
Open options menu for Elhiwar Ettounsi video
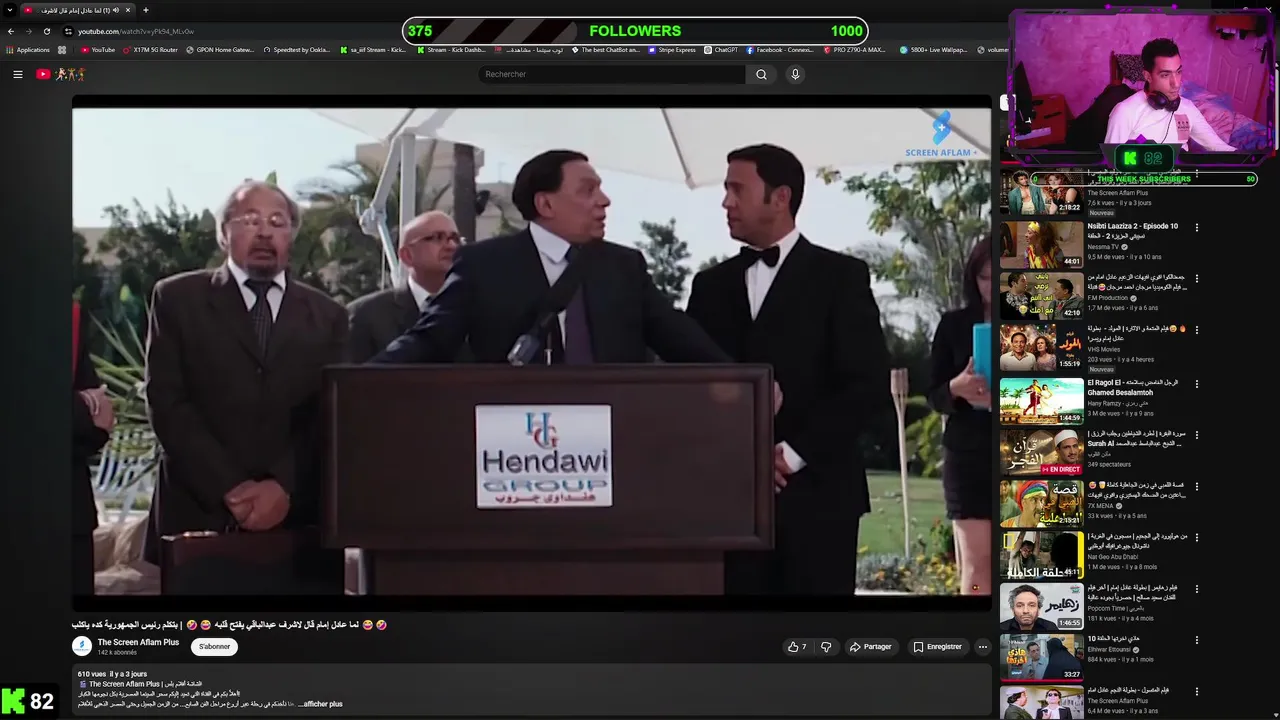click(1196, 640)
